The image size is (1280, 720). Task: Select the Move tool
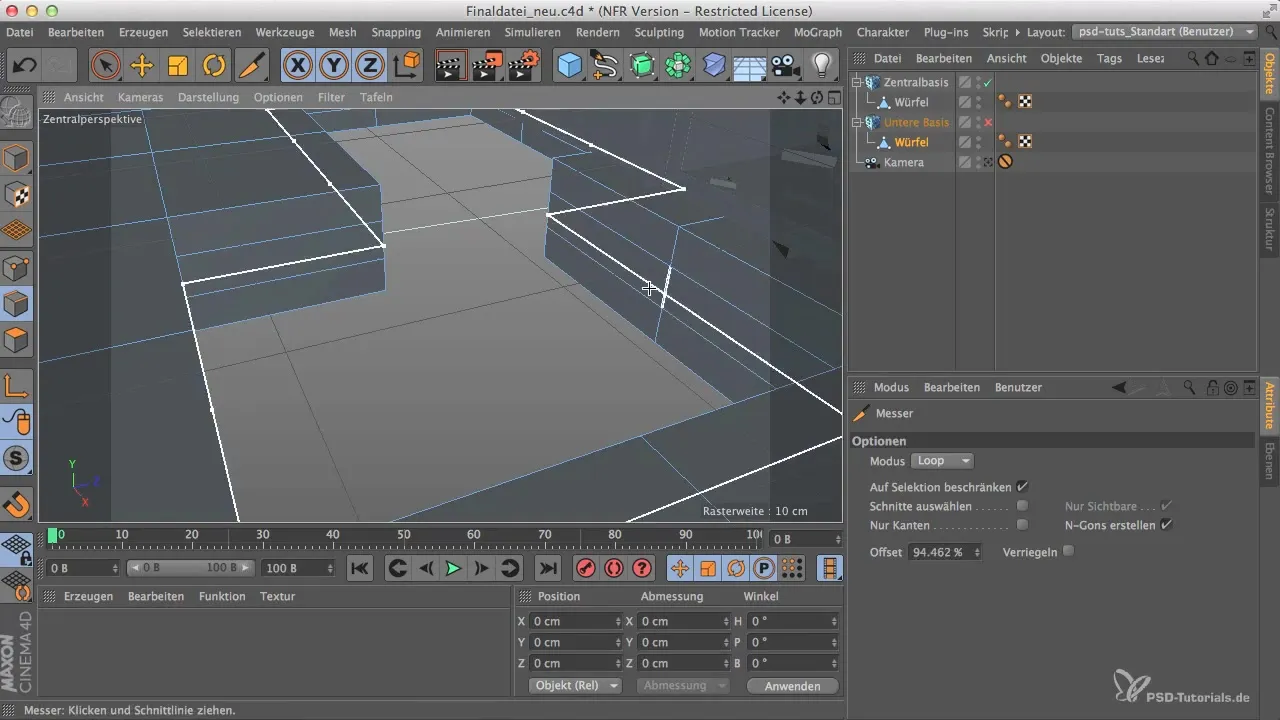pyautogui.click(x=142, y=66)
